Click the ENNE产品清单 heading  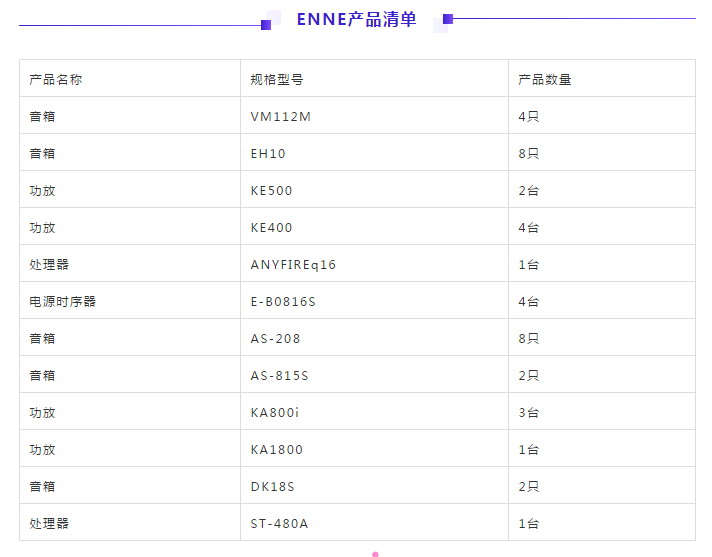[x=356, y=19]
